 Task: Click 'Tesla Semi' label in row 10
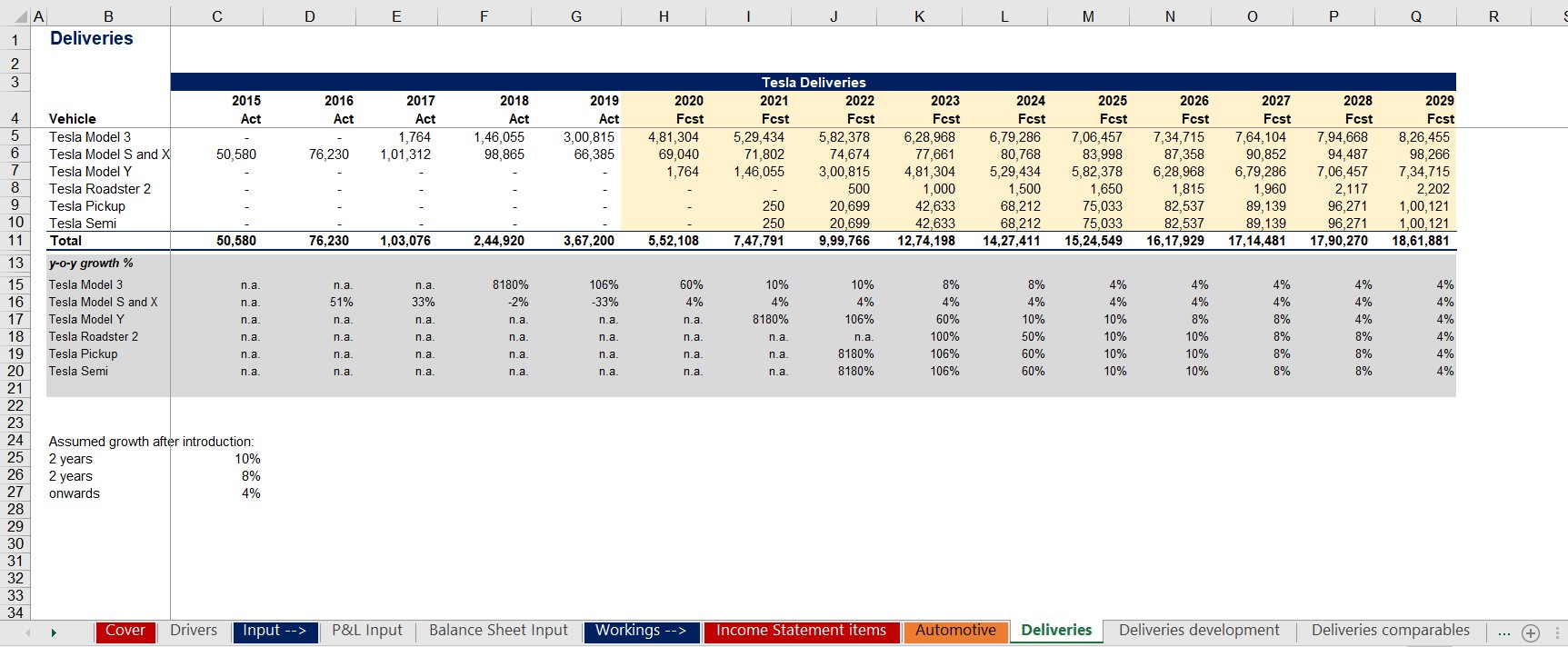coord(83,224)
